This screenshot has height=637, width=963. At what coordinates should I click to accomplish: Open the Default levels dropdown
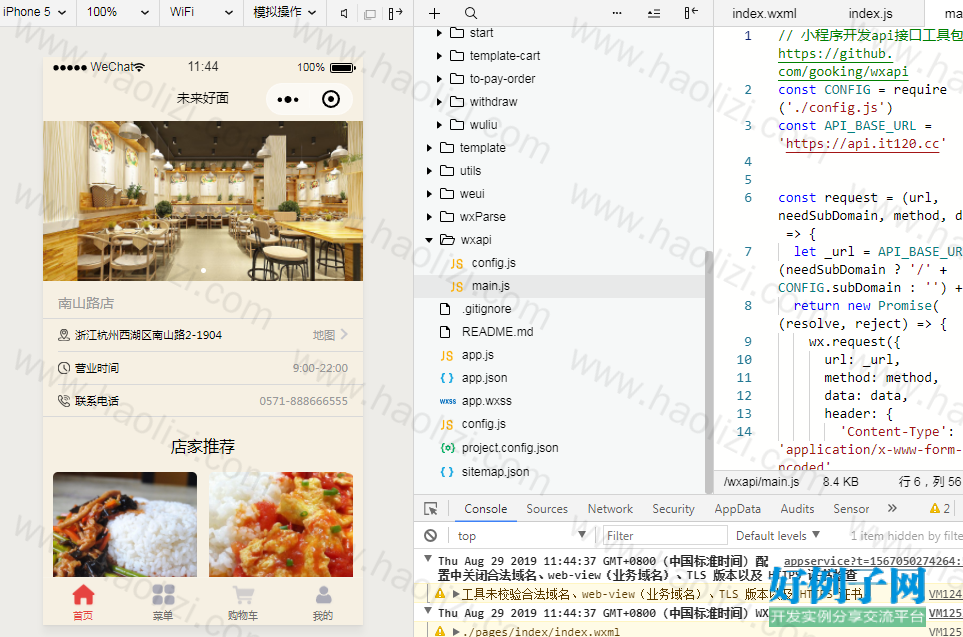(x=778, y=536)
